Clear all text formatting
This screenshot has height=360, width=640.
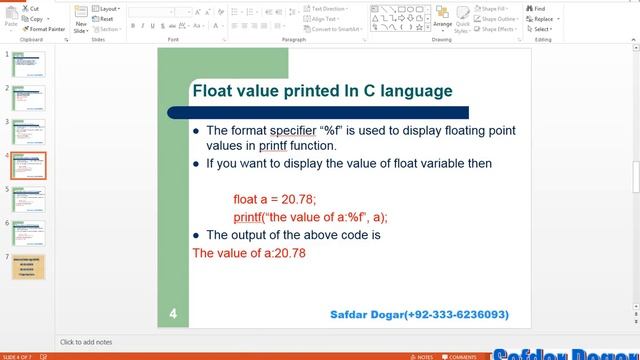pos(221,12)
